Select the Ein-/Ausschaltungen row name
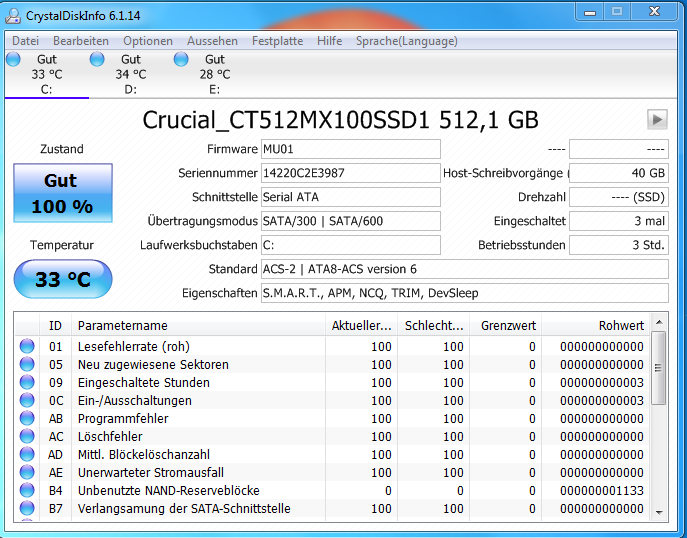This screenshot has height=538, width=687. (135, 400)
